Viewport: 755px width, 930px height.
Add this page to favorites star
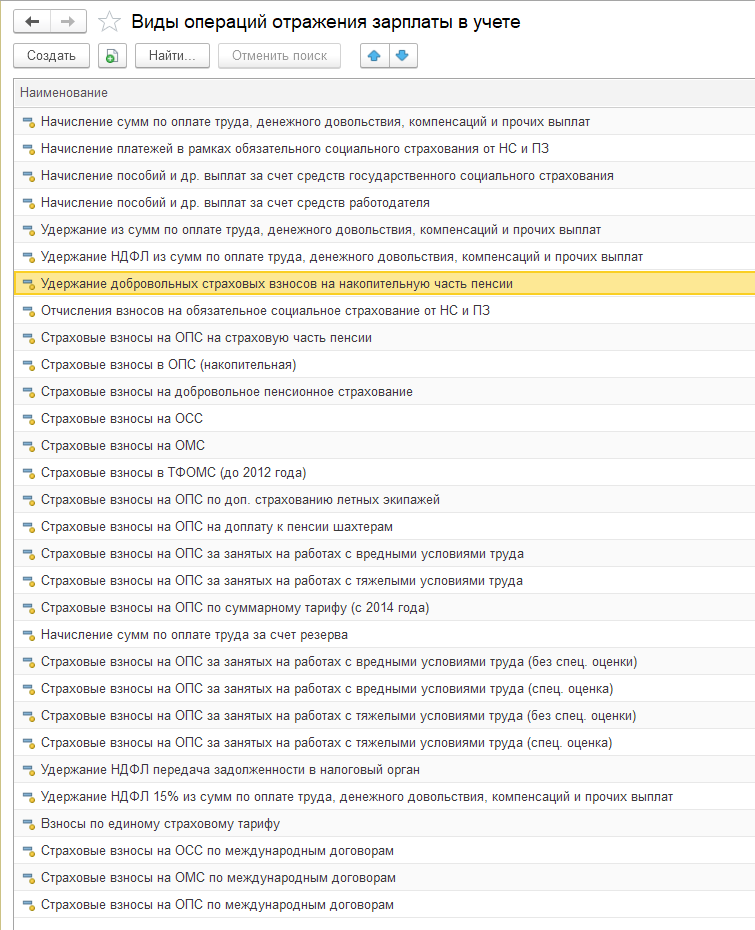(x=109, y=23)
